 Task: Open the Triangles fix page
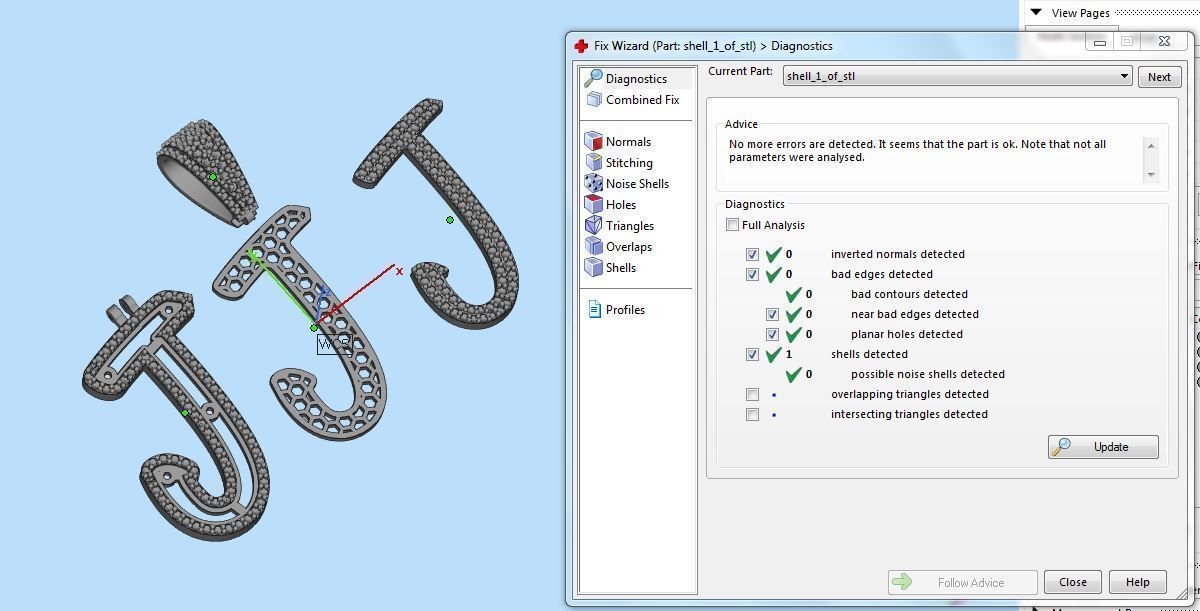pyautogui.click(x=619, y=226)
